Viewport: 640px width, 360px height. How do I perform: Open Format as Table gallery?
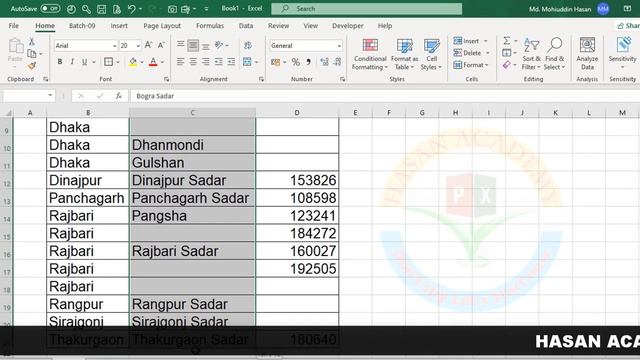pyautogui.click(x=404, y=54)
